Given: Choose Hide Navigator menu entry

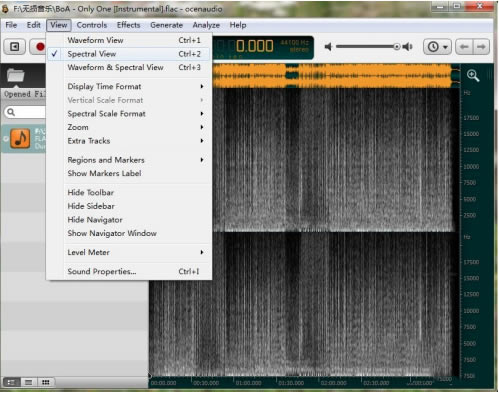Looking at the screenshot, I should click(x=129, y=220).
